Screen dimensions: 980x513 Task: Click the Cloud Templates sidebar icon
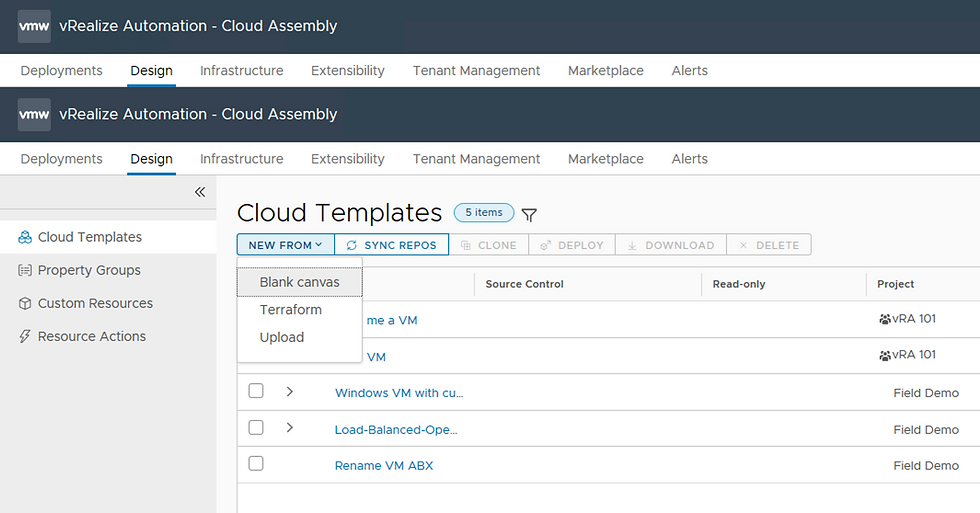[x=25, y=237]
